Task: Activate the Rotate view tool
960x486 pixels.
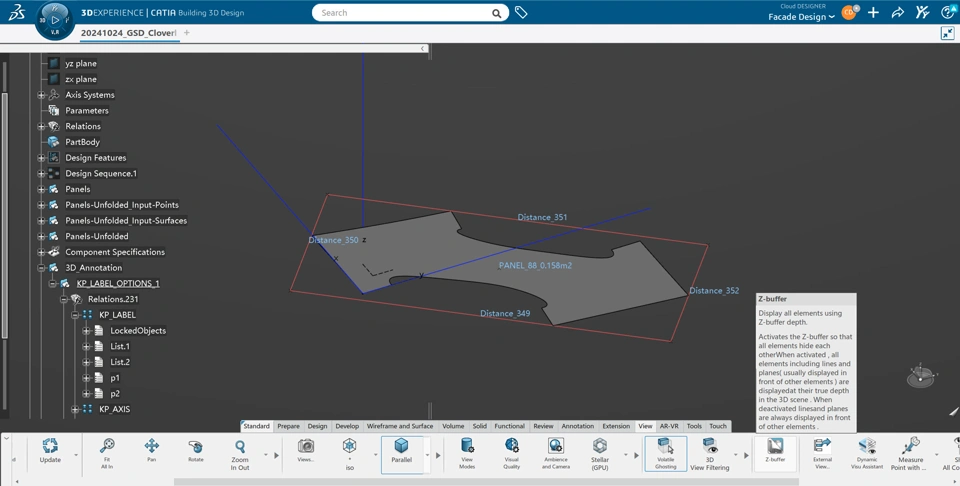Action: pyautogui.click(x=195, y=446)
